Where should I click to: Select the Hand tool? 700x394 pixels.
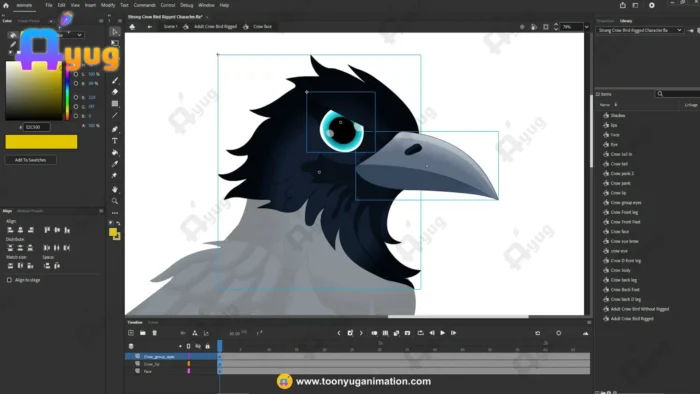click(x=115, y=189)
